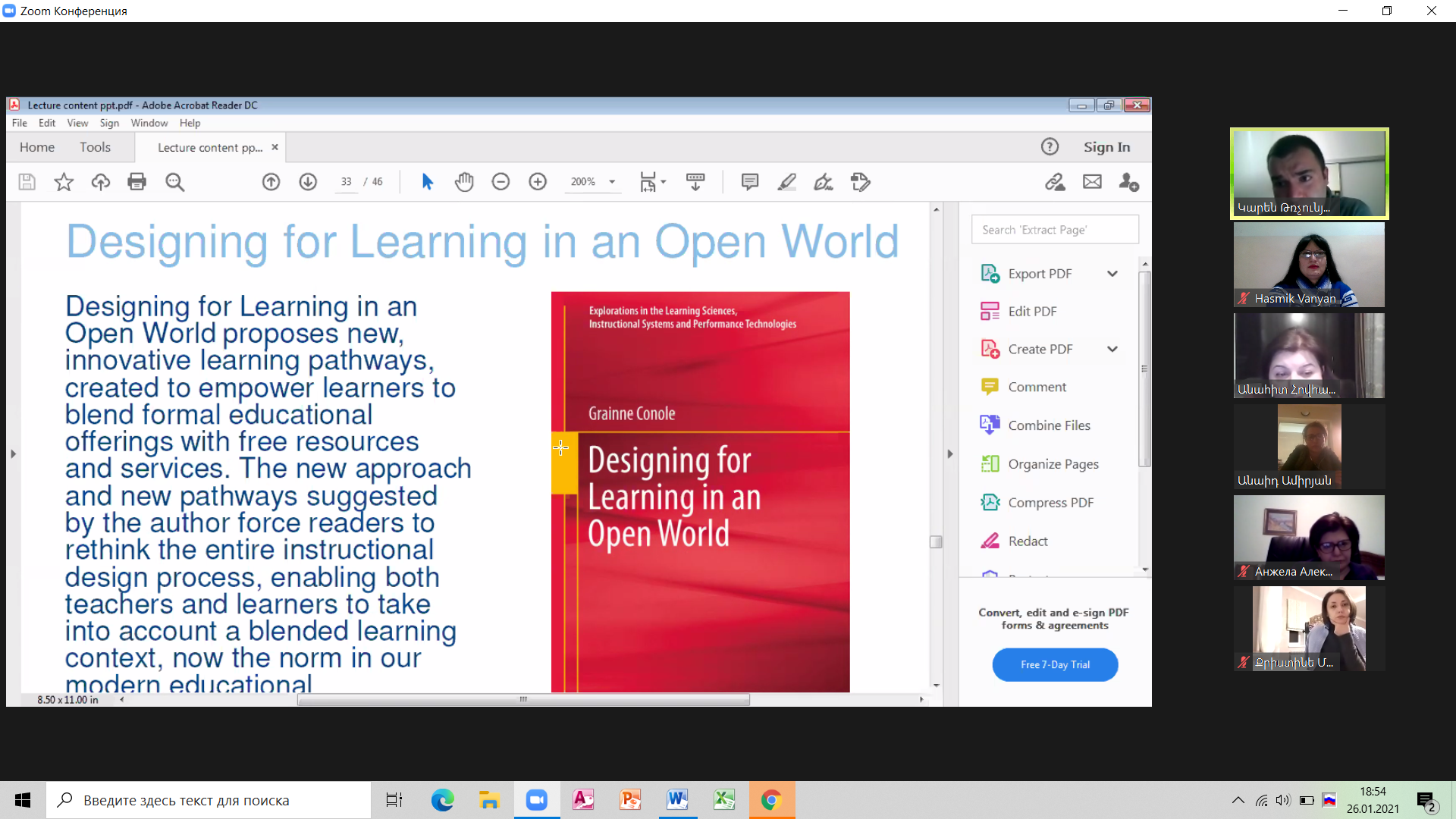1456x819 pixels.
Task: Zoom in with the plus circle icon
Action: [x=538, y=182]
